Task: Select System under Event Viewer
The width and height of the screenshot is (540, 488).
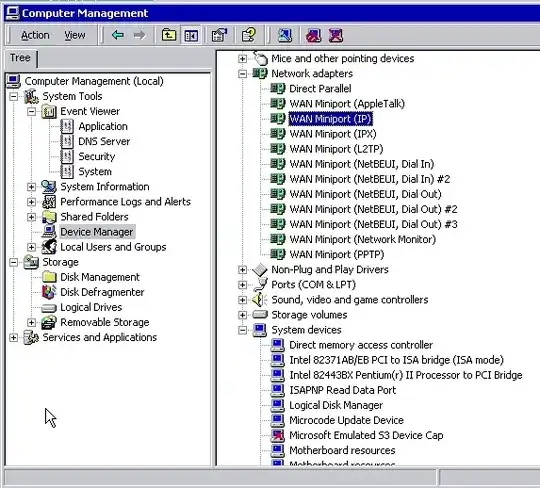Action: [x=95, y=172]
